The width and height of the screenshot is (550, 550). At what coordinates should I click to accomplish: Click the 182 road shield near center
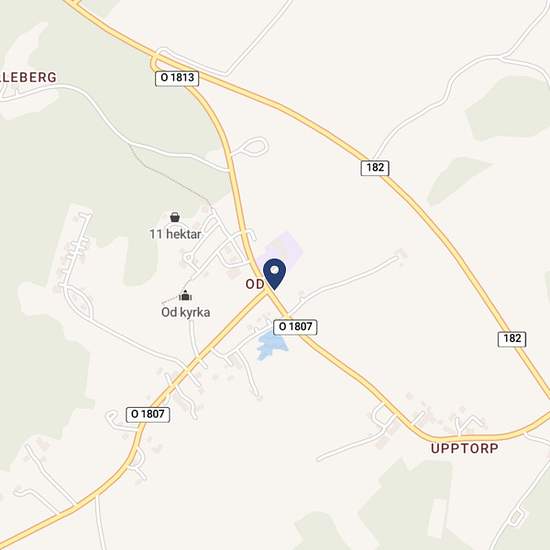375,168
